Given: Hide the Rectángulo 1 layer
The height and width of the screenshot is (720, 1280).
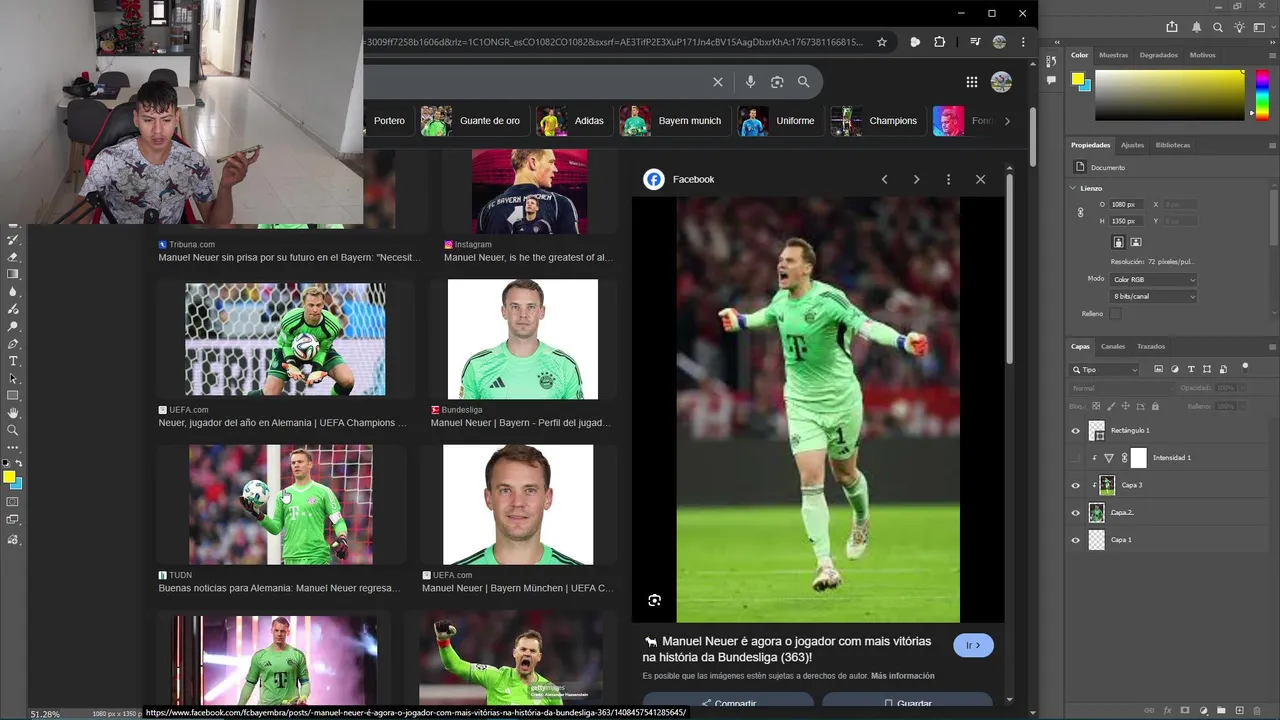Looking at the screenshot, I should [1076, 431].
